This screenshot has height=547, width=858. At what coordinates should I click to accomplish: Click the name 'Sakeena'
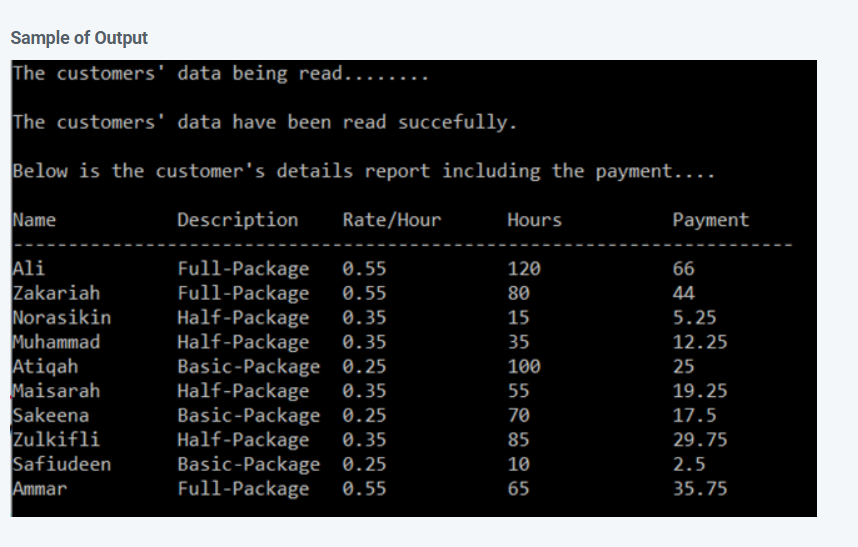tap(51, 415)
